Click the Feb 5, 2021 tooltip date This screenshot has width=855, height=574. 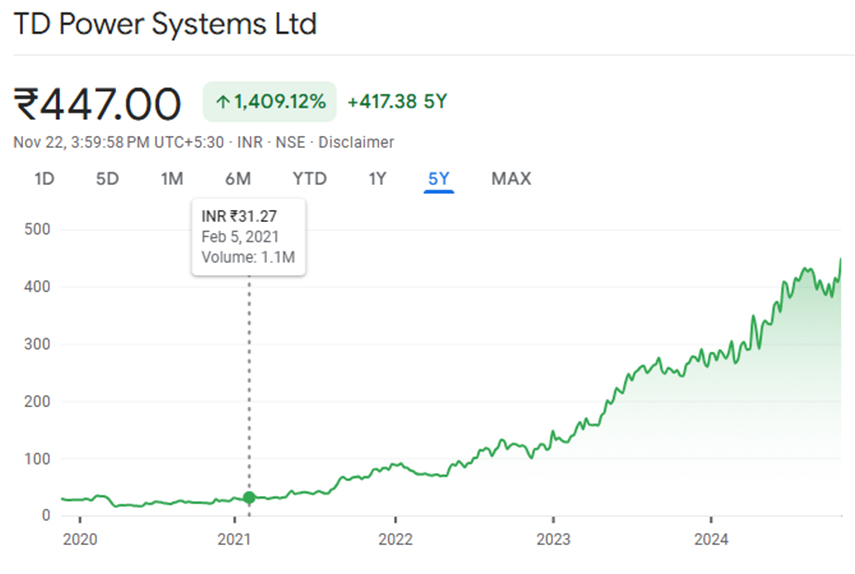240,237
